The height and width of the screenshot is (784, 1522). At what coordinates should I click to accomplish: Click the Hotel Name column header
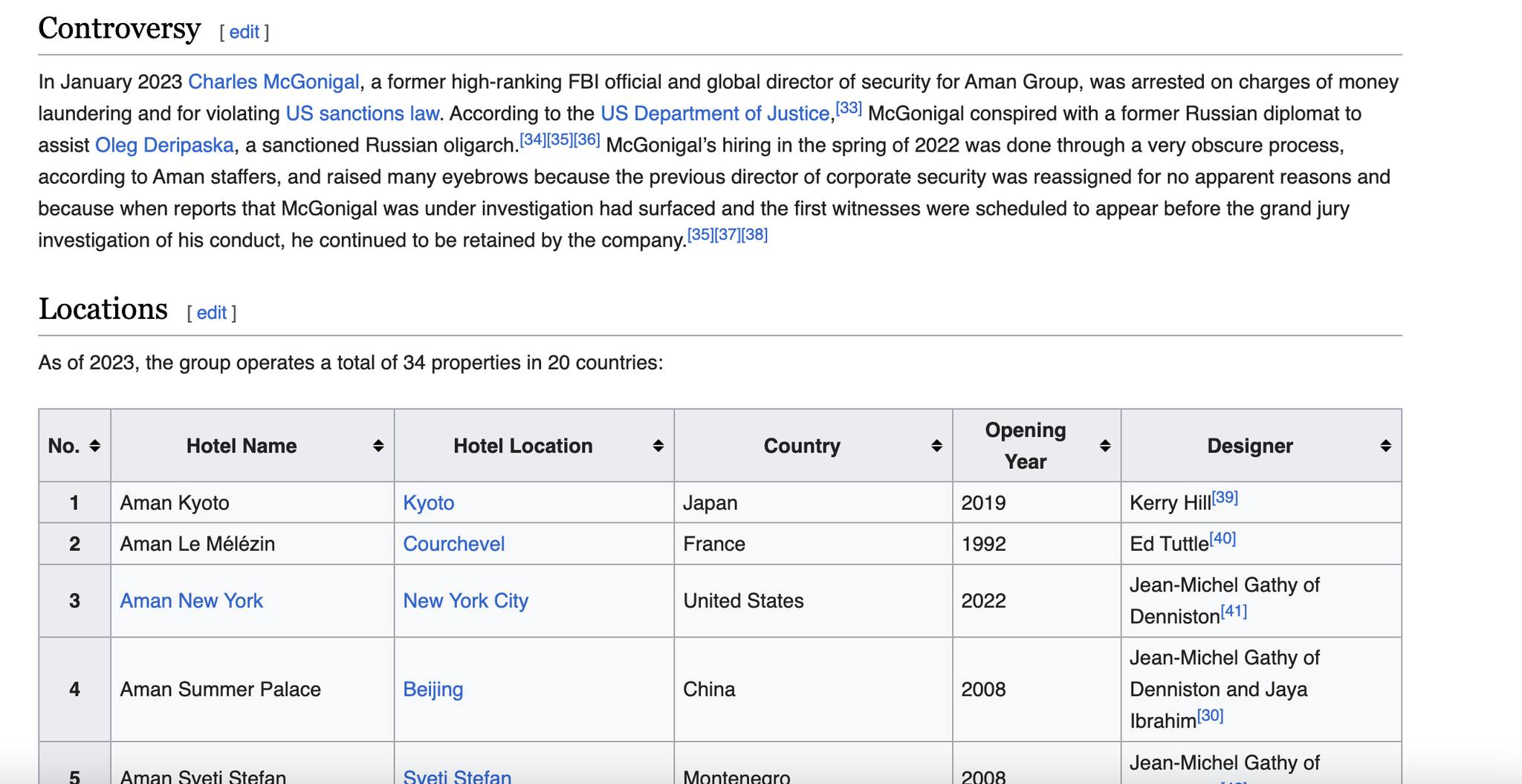(x=253, y=445)
